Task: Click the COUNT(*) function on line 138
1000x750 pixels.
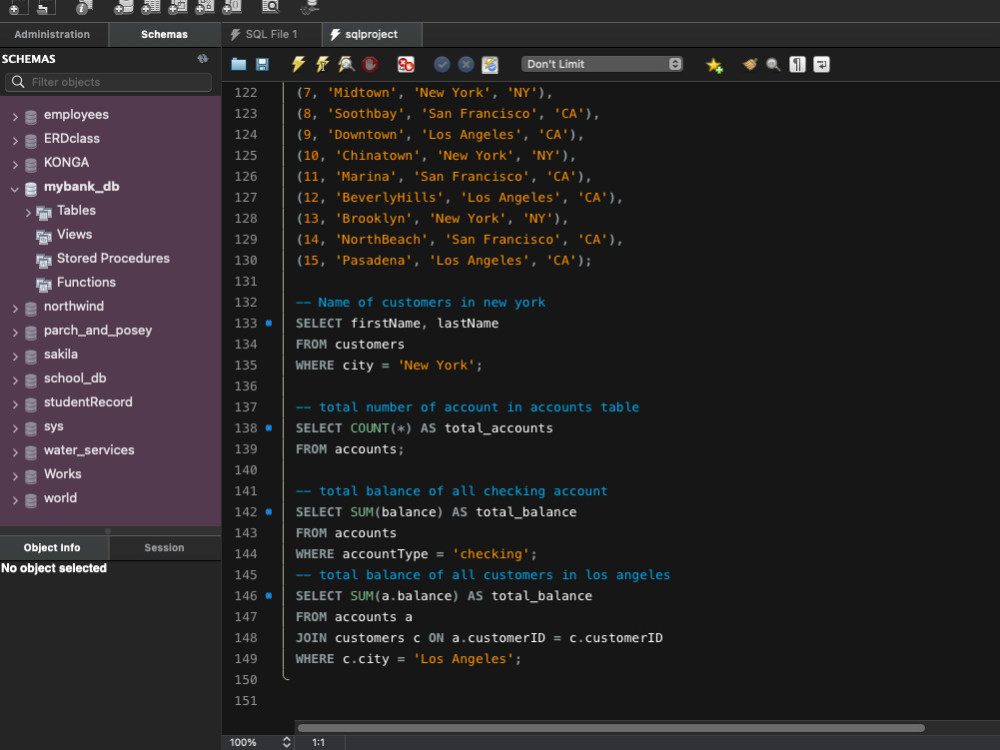Action: 381,429
